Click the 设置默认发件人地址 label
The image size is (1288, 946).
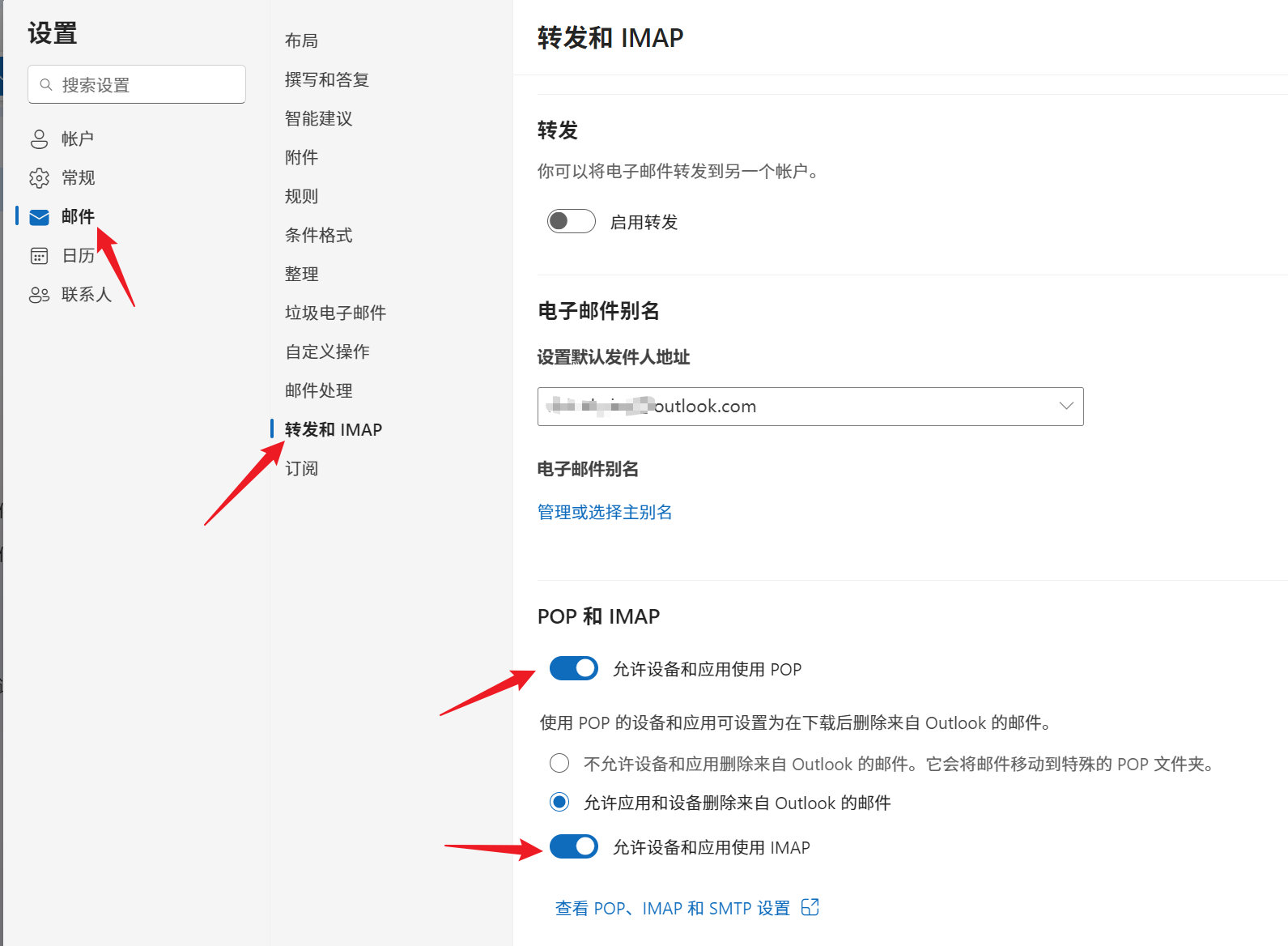[614, 357]
